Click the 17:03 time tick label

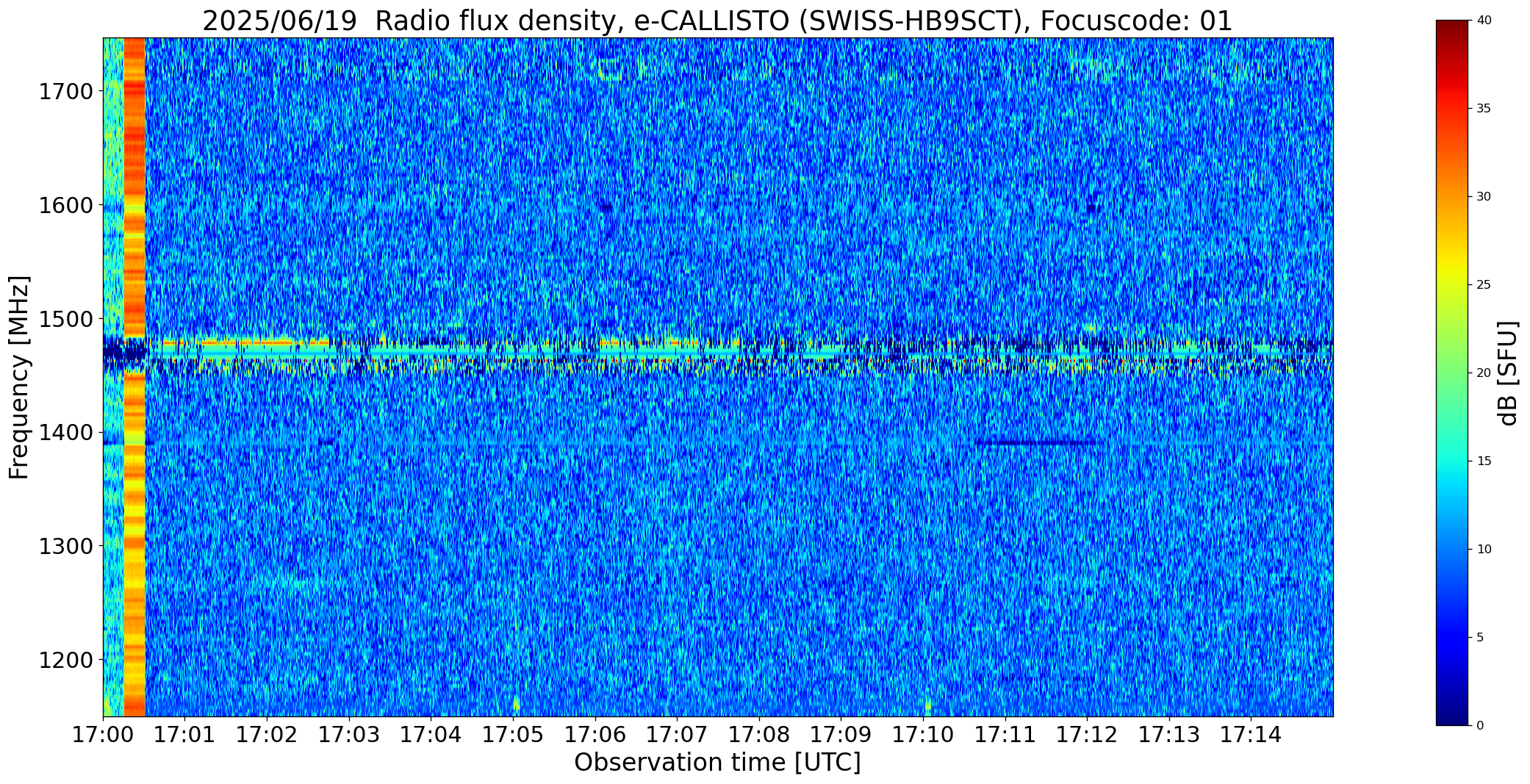pyautogui.click(x=349, y=735)
